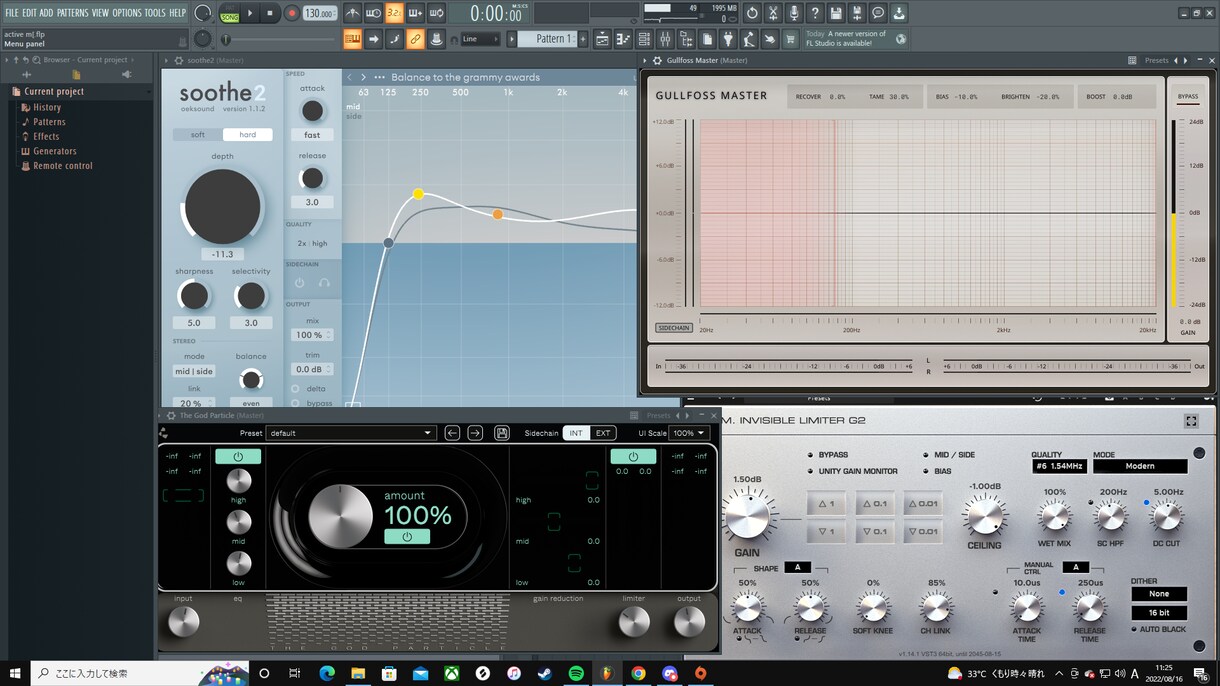Click the render/export download icon
Viewport: 1220px width, 686px height.
[899, 13]
